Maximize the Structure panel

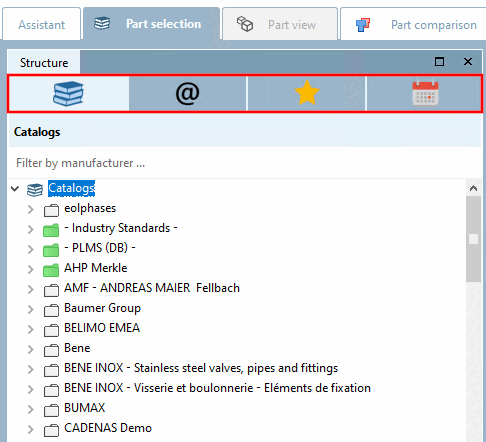pos(439,62)
